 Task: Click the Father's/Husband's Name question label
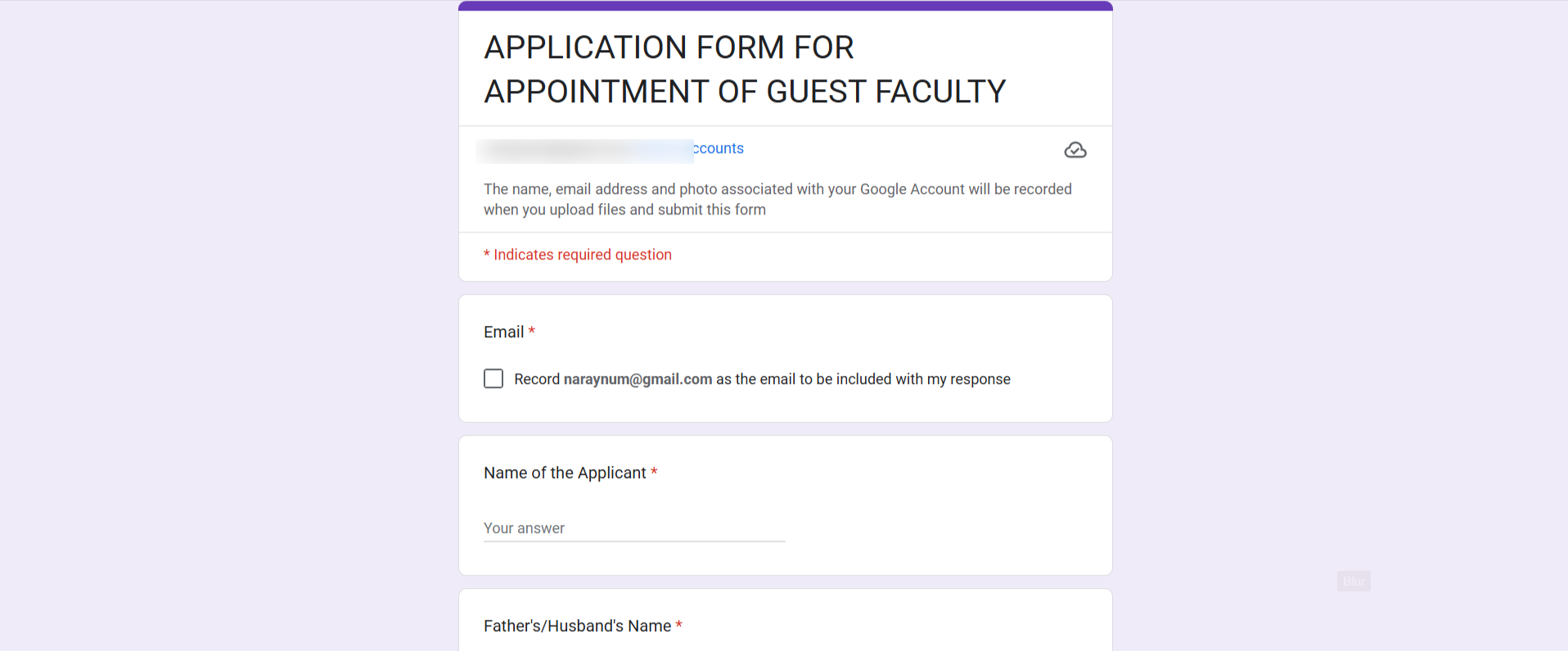(x=577, y=626)
